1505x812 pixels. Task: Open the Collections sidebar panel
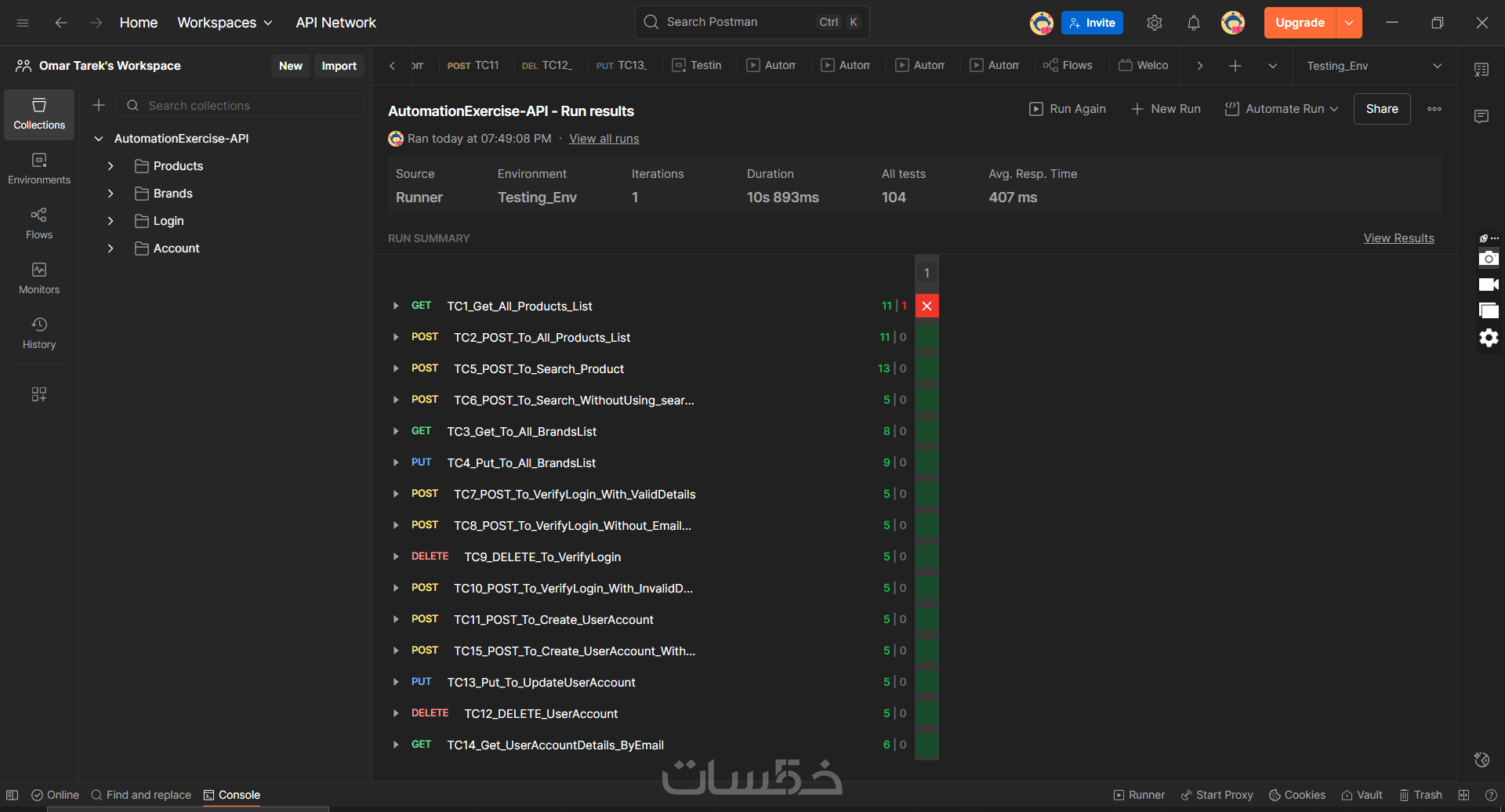(x=39, y=114)
